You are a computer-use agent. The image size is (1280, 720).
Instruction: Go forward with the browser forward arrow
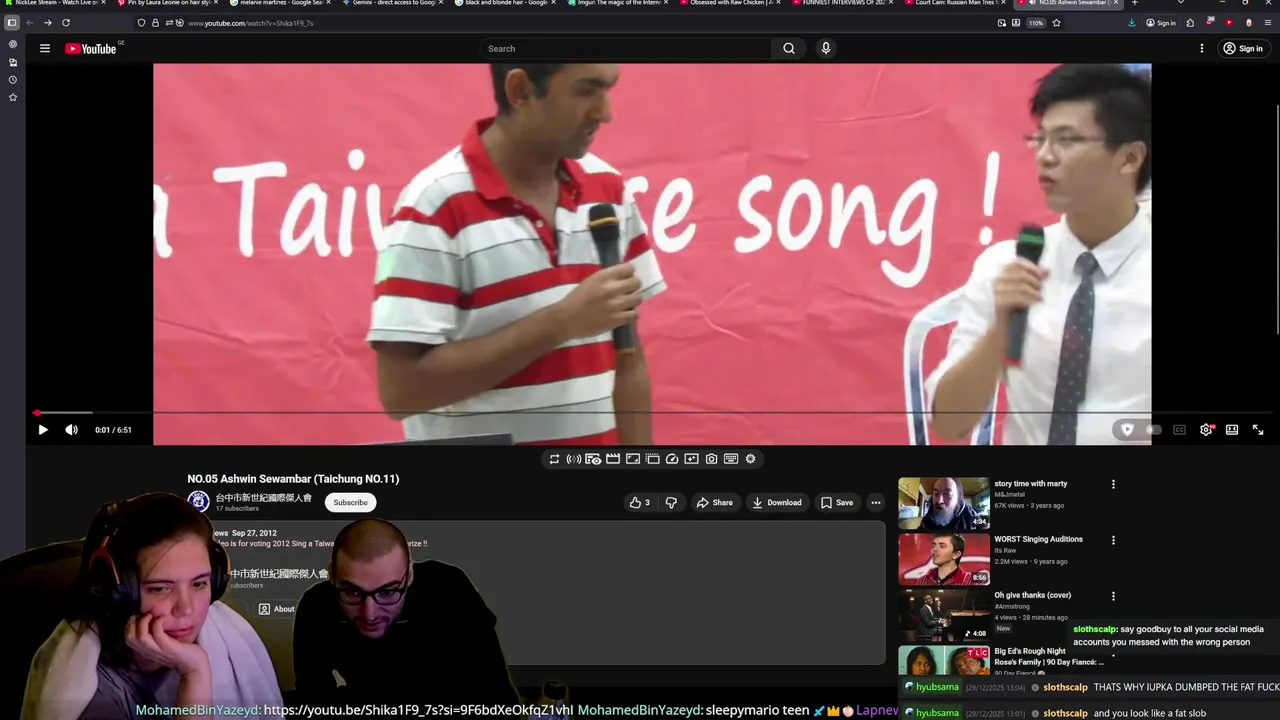pos(47,22)
